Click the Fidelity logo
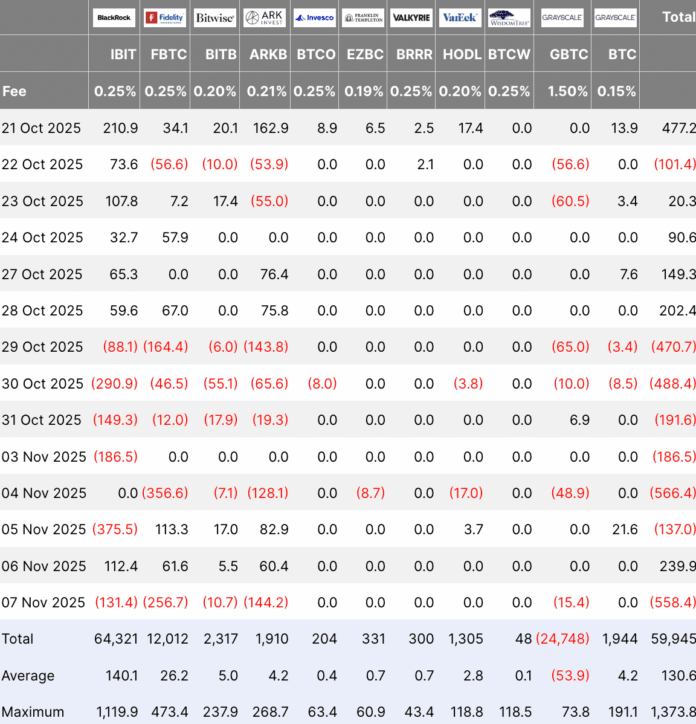This screenshot has width=696, height=724. [x=164, y=18]
